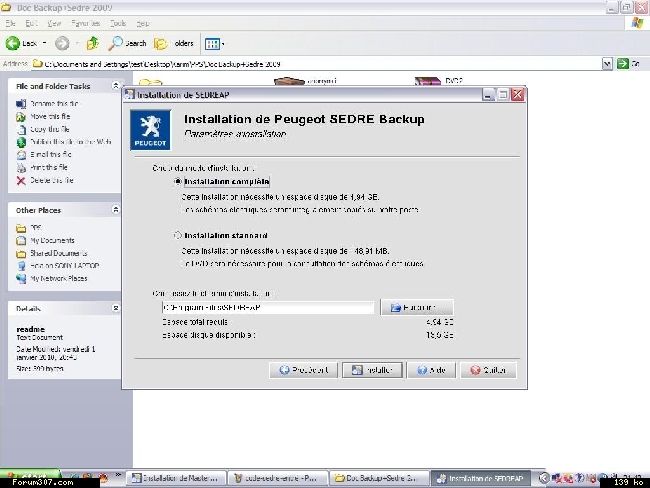Screen dimensions: 650x488
Task: Click the Parcourir browse button
Action: pyautogui.click(x=417, y=307)
